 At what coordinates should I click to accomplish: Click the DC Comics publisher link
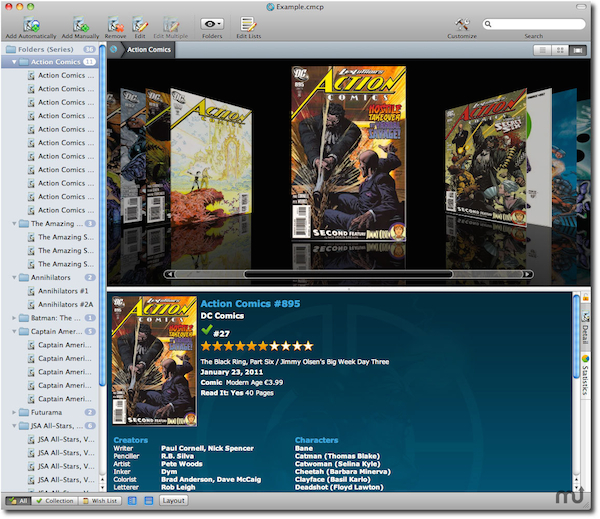pyautogui.click(x=222, y=316)
